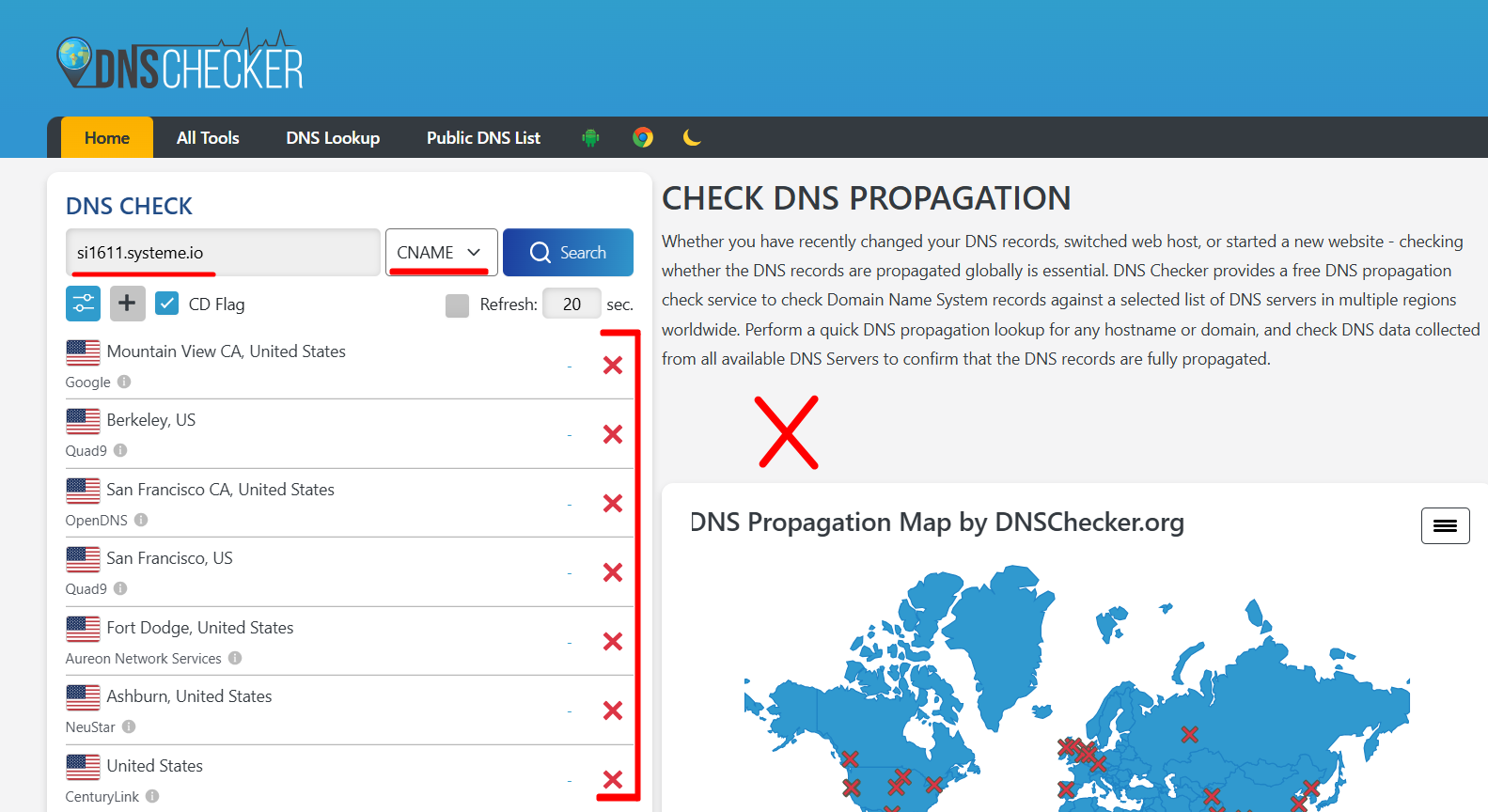Click the refresh seconds field showing 20
This screenshot has width=1488, height=812.
(572, 304)
